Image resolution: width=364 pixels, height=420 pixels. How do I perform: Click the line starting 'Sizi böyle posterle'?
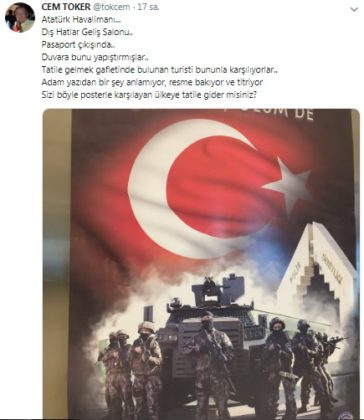[x=149, y=95]
